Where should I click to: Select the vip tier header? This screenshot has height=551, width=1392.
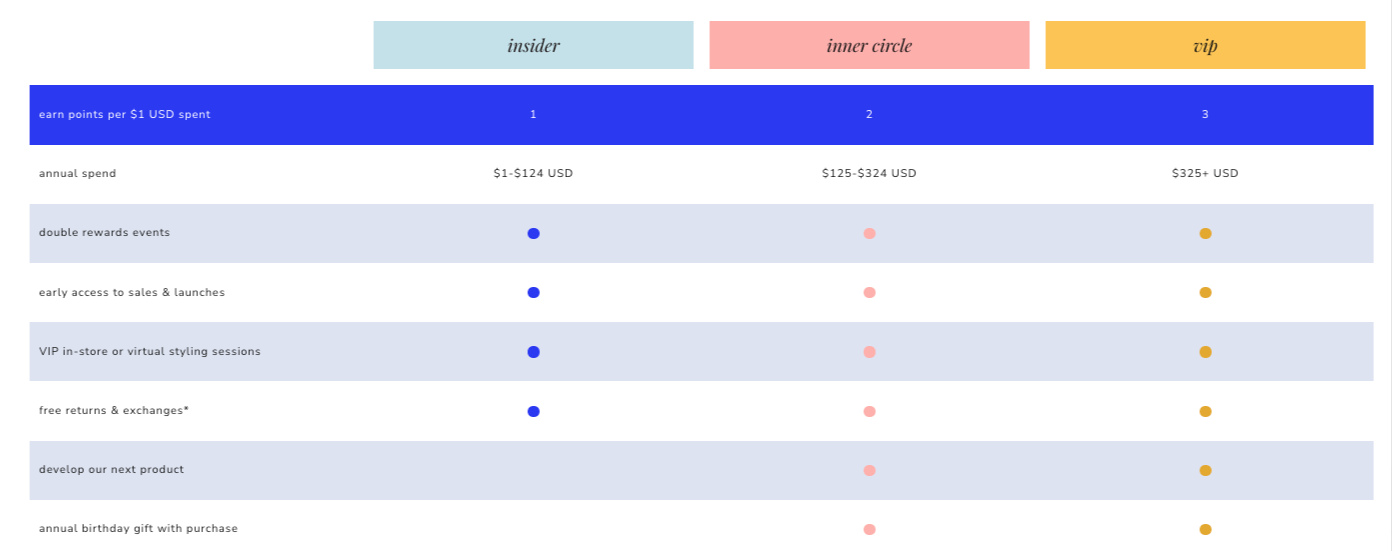[x=1205, y=45]
